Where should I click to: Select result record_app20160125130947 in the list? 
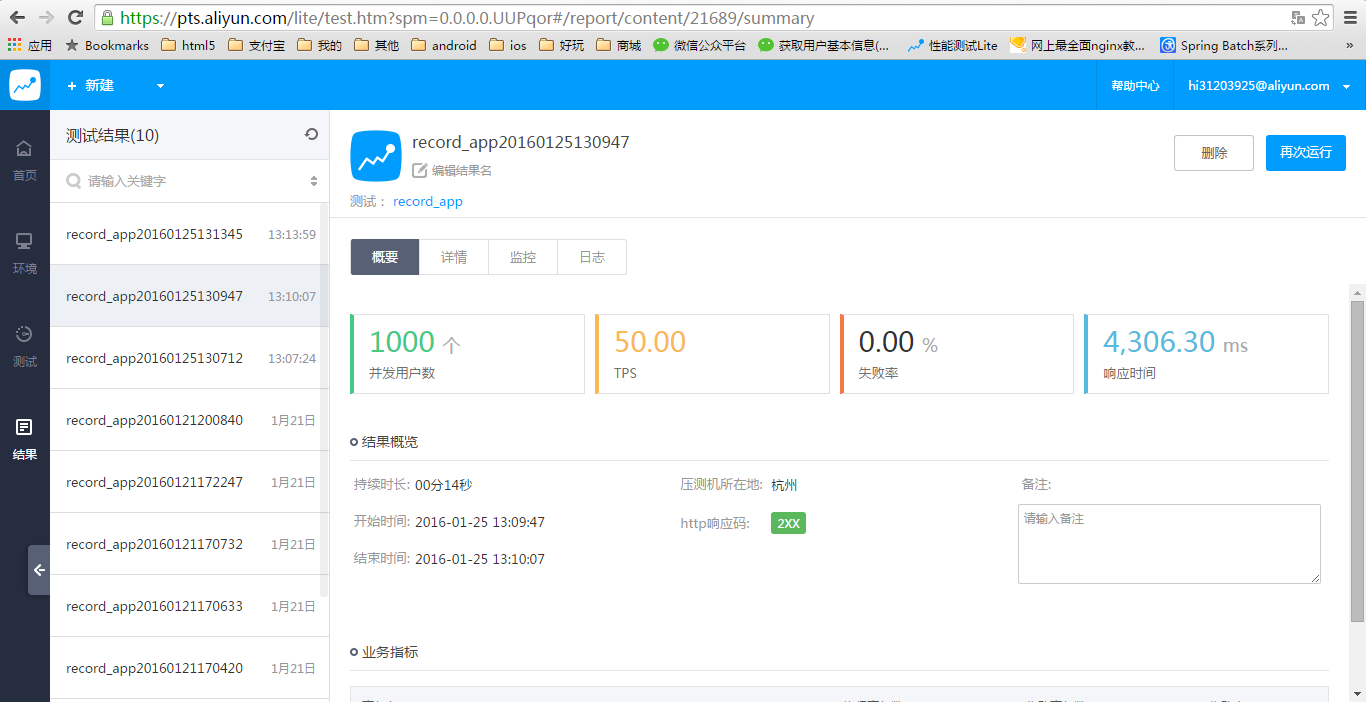pos(190,296)
